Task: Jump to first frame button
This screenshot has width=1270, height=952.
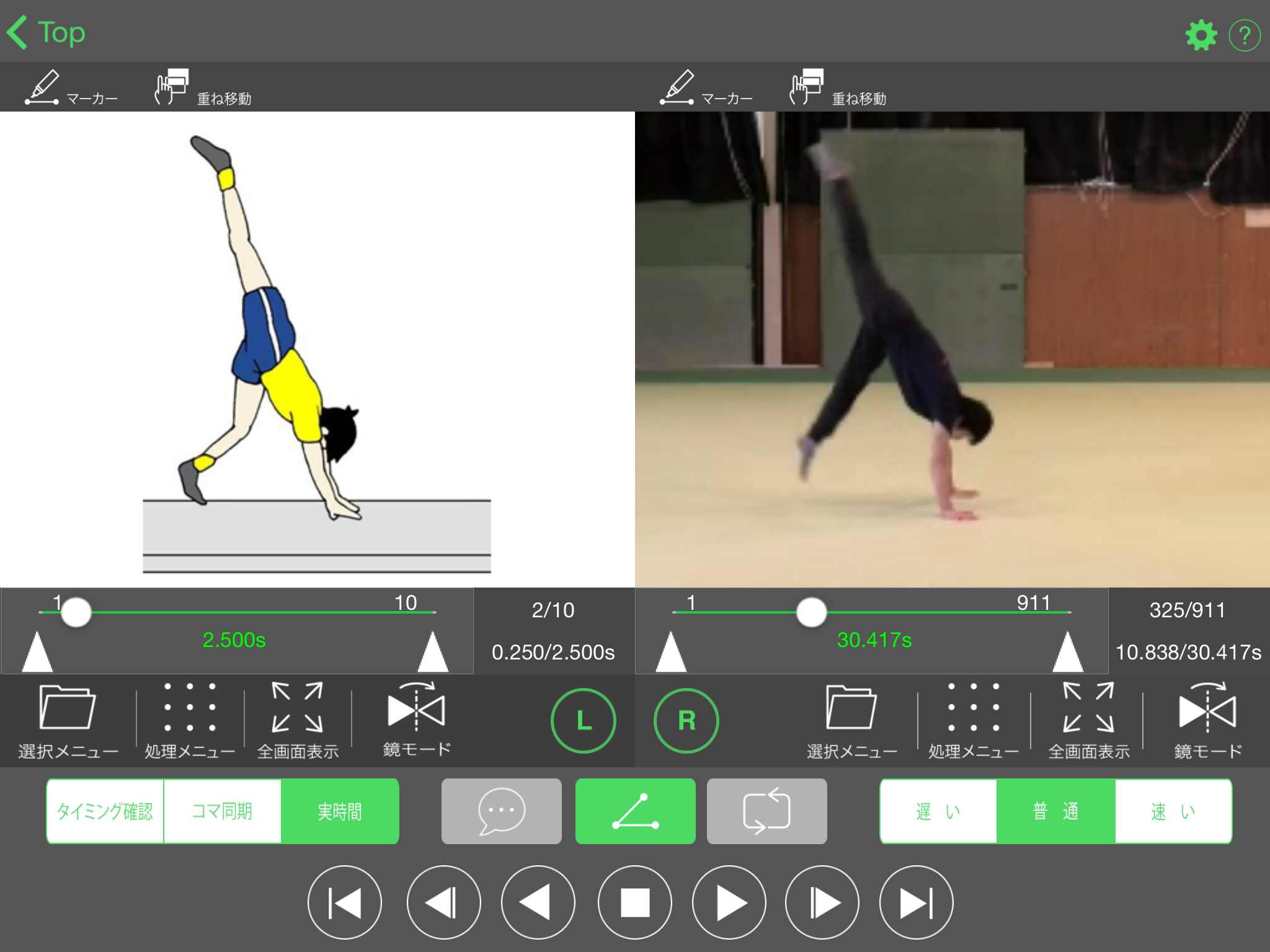Action: [345, 902]
